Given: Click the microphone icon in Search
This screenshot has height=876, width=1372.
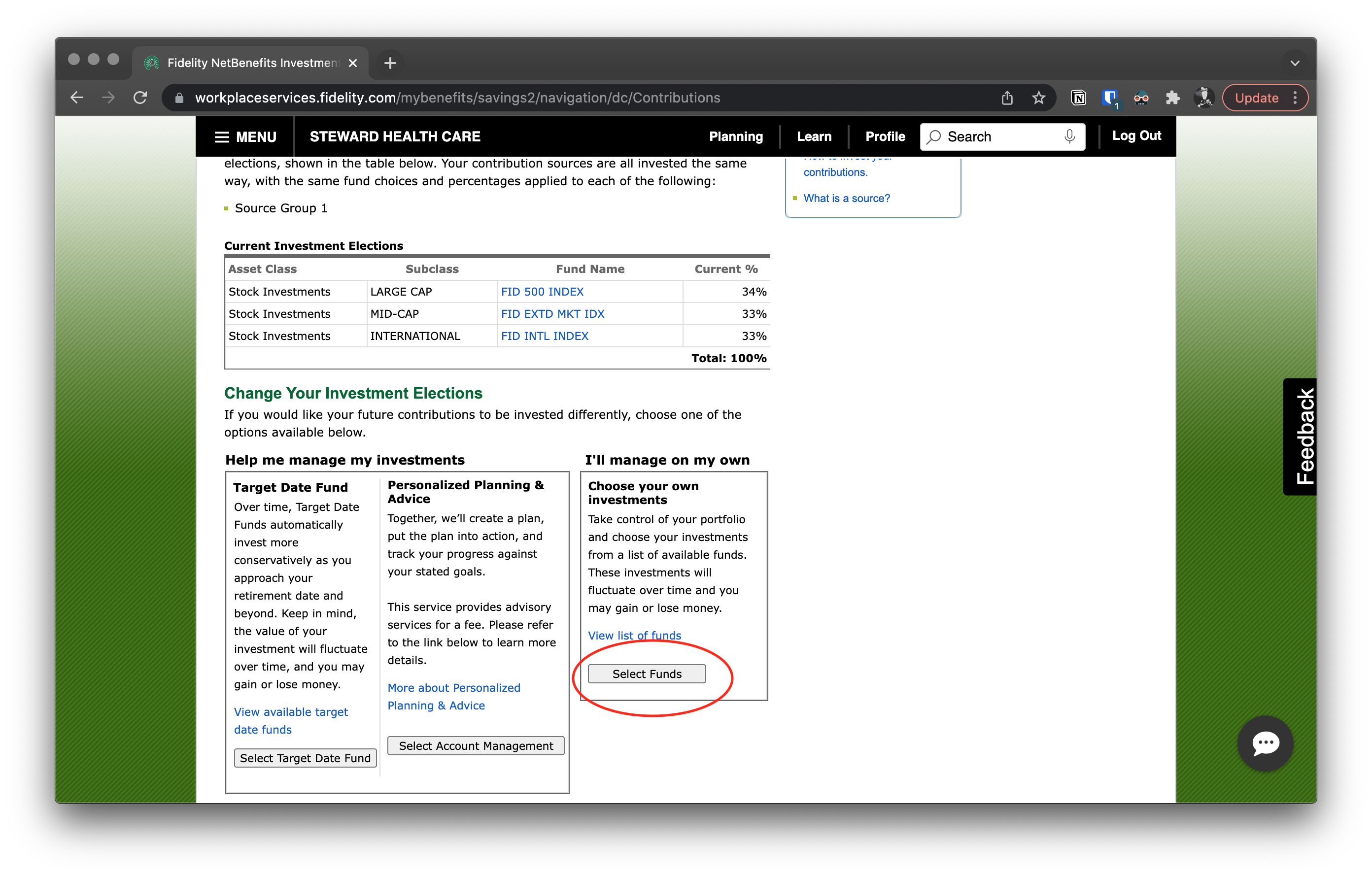Looking at the screenshot, I should pos(1069,136).
